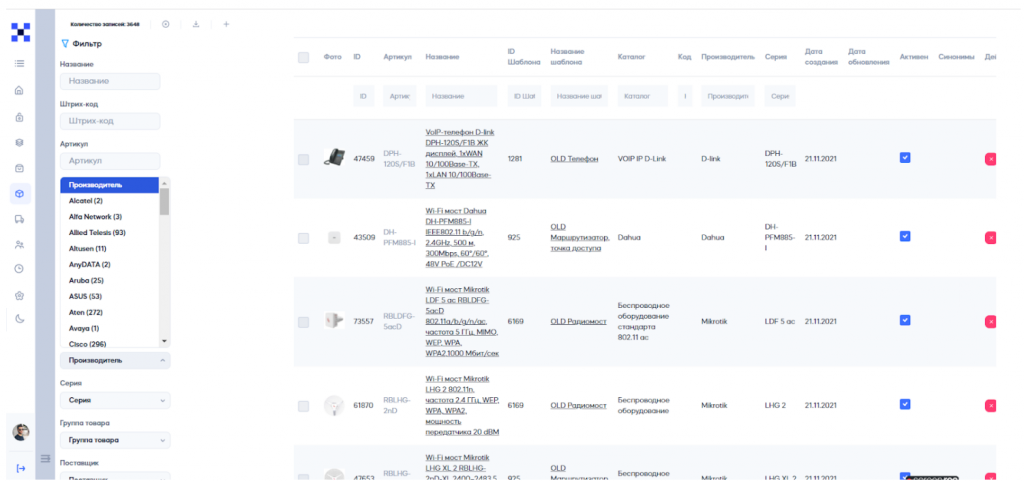Focus the Название filter input in sidebar

point(110,81)
